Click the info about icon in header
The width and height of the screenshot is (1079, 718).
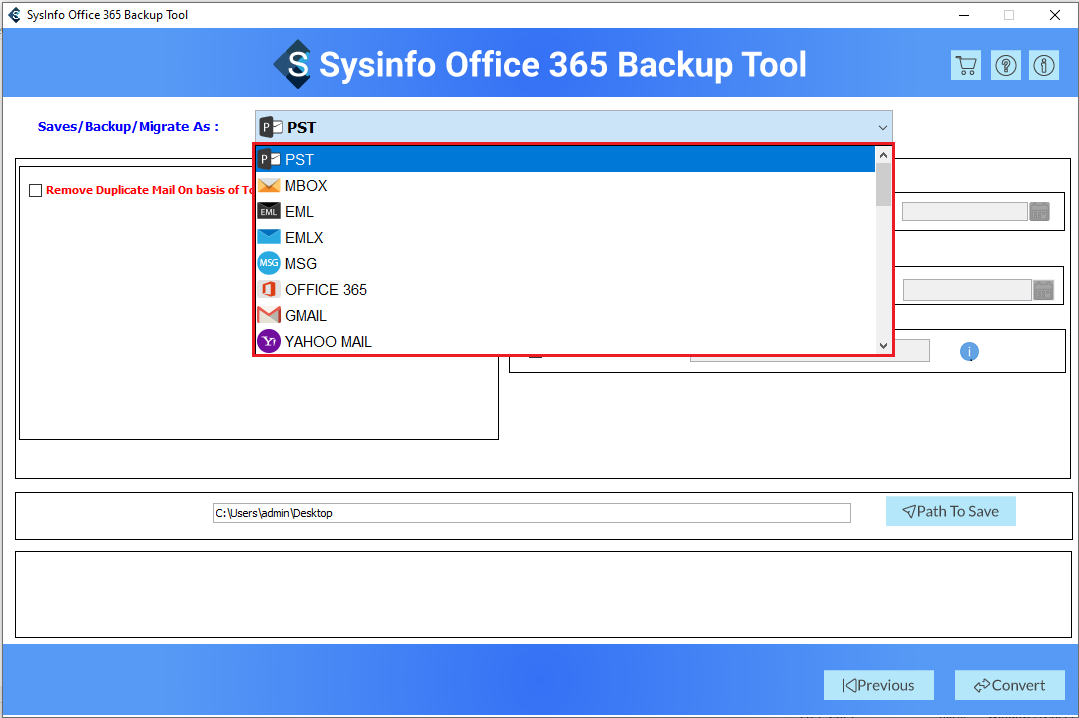(x=1044, y=66)
